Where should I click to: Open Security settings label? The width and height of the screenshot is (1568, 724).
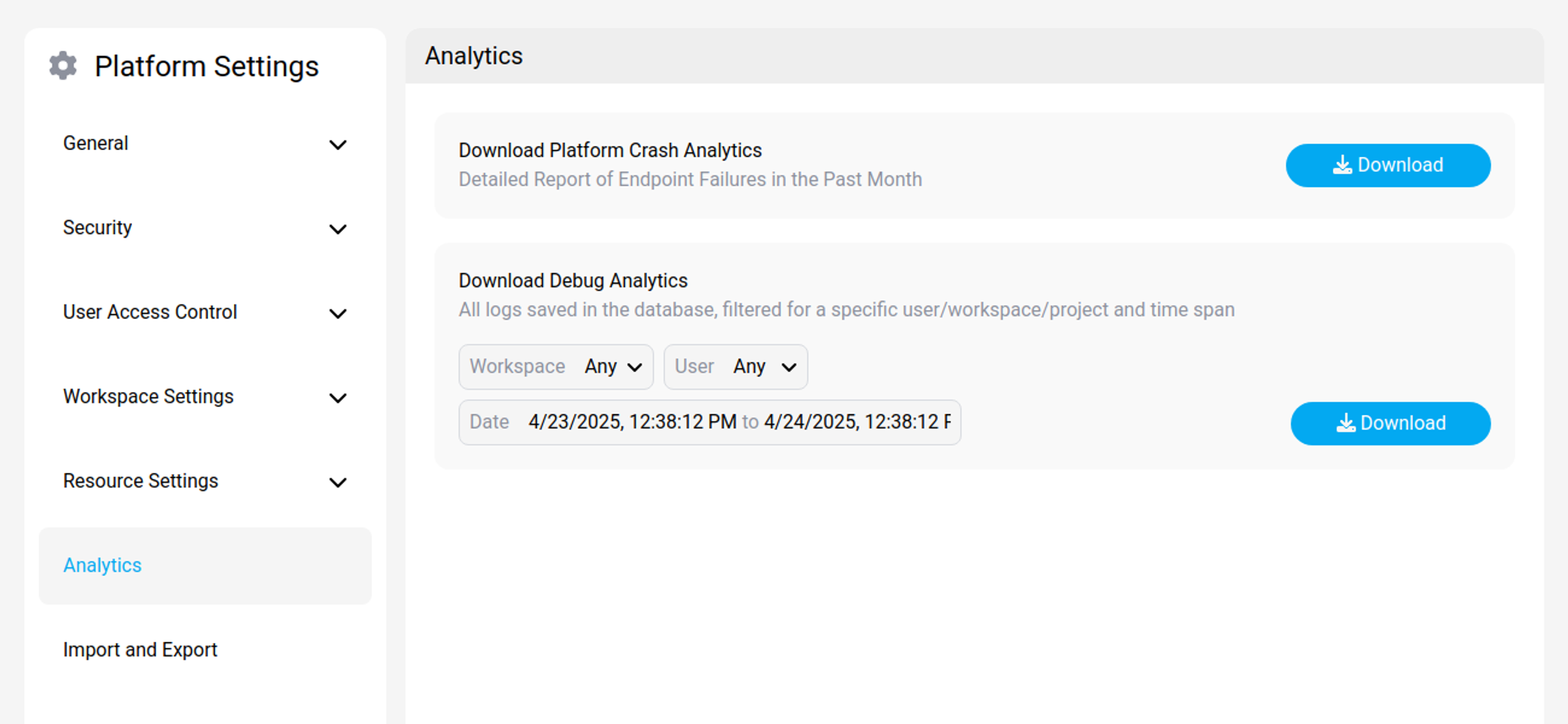pyautogui.click(x=97, y=228)
